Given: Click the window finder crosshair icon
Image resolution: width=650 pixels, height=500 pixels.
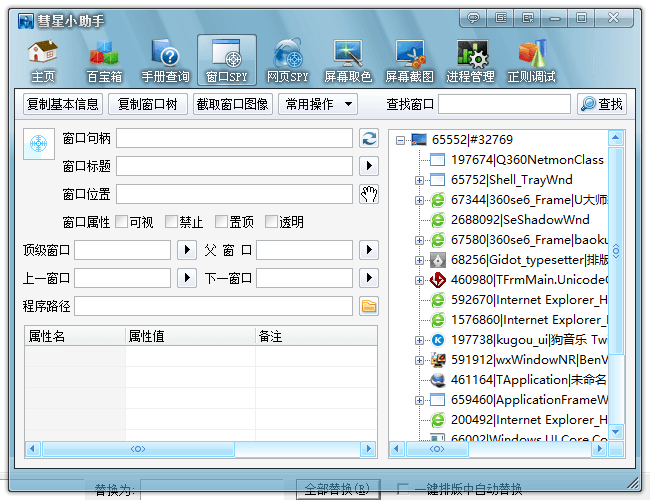Looking at the screenshot, I should [x=39, y=144].
